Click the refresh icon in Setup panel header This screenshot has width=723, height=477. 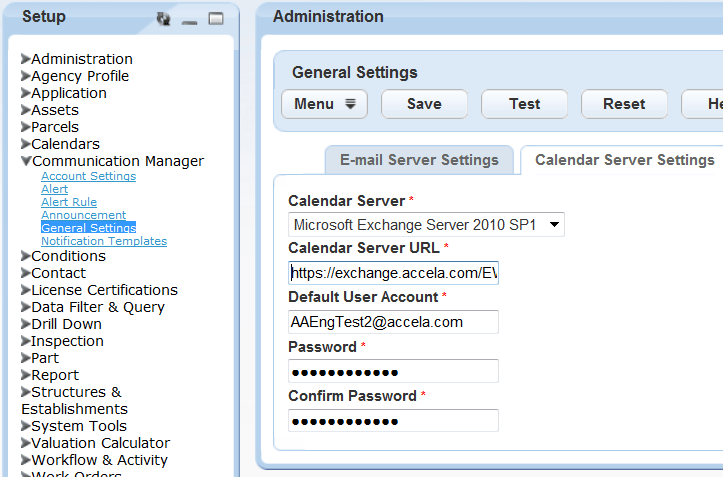(164, 18)
